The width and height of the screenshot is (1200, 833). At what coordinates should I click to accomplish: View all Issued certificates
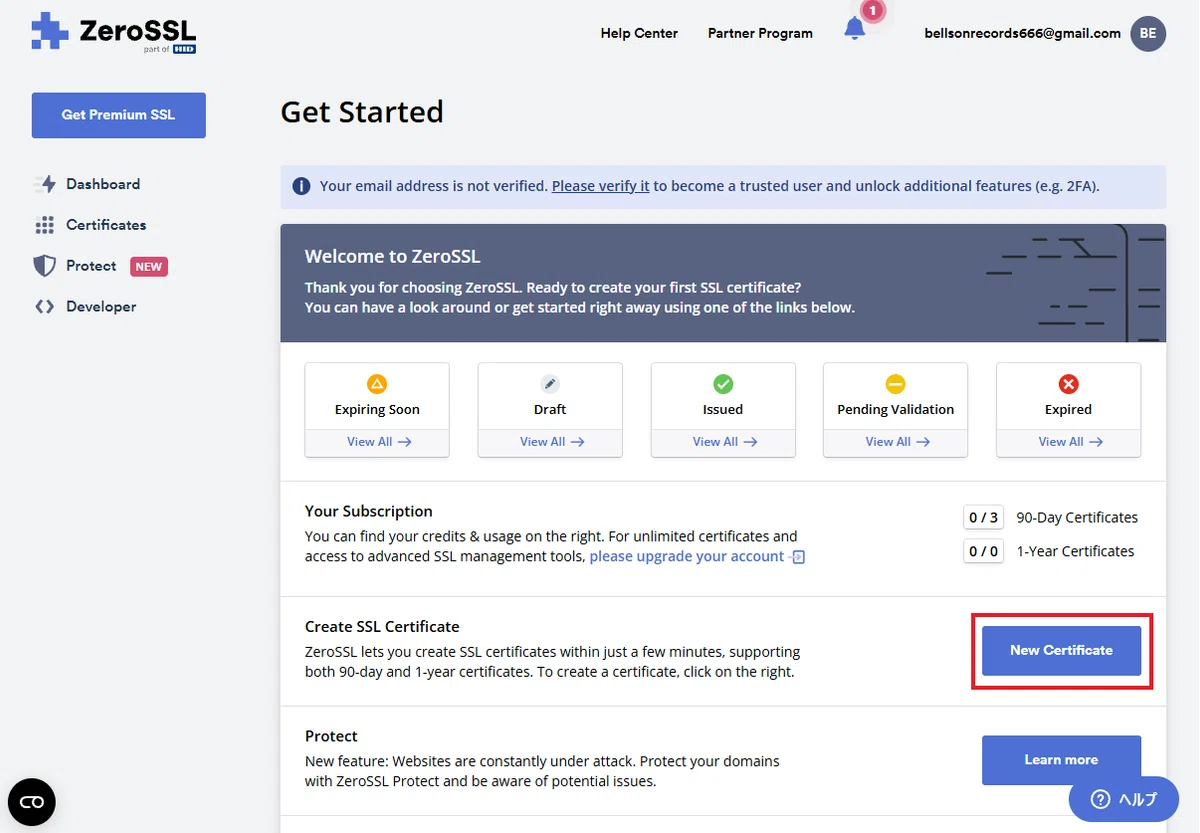[x=723, y=442]
